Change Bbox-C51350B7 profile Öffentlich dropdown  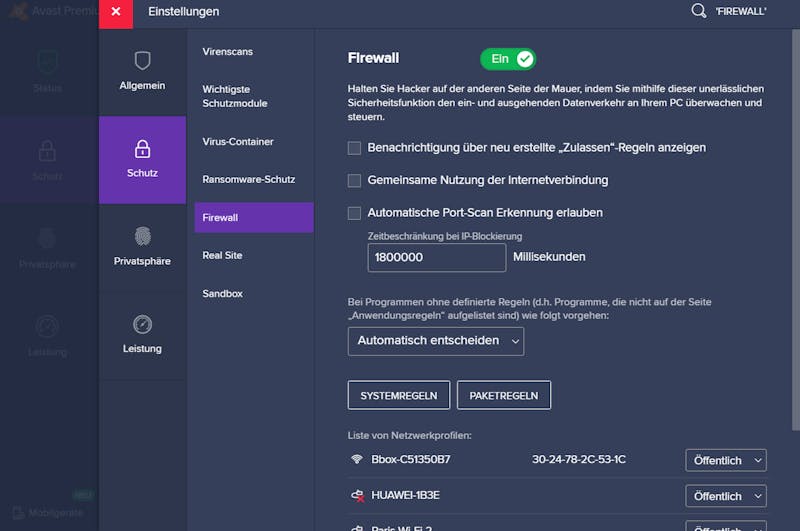tap(726, 460)
